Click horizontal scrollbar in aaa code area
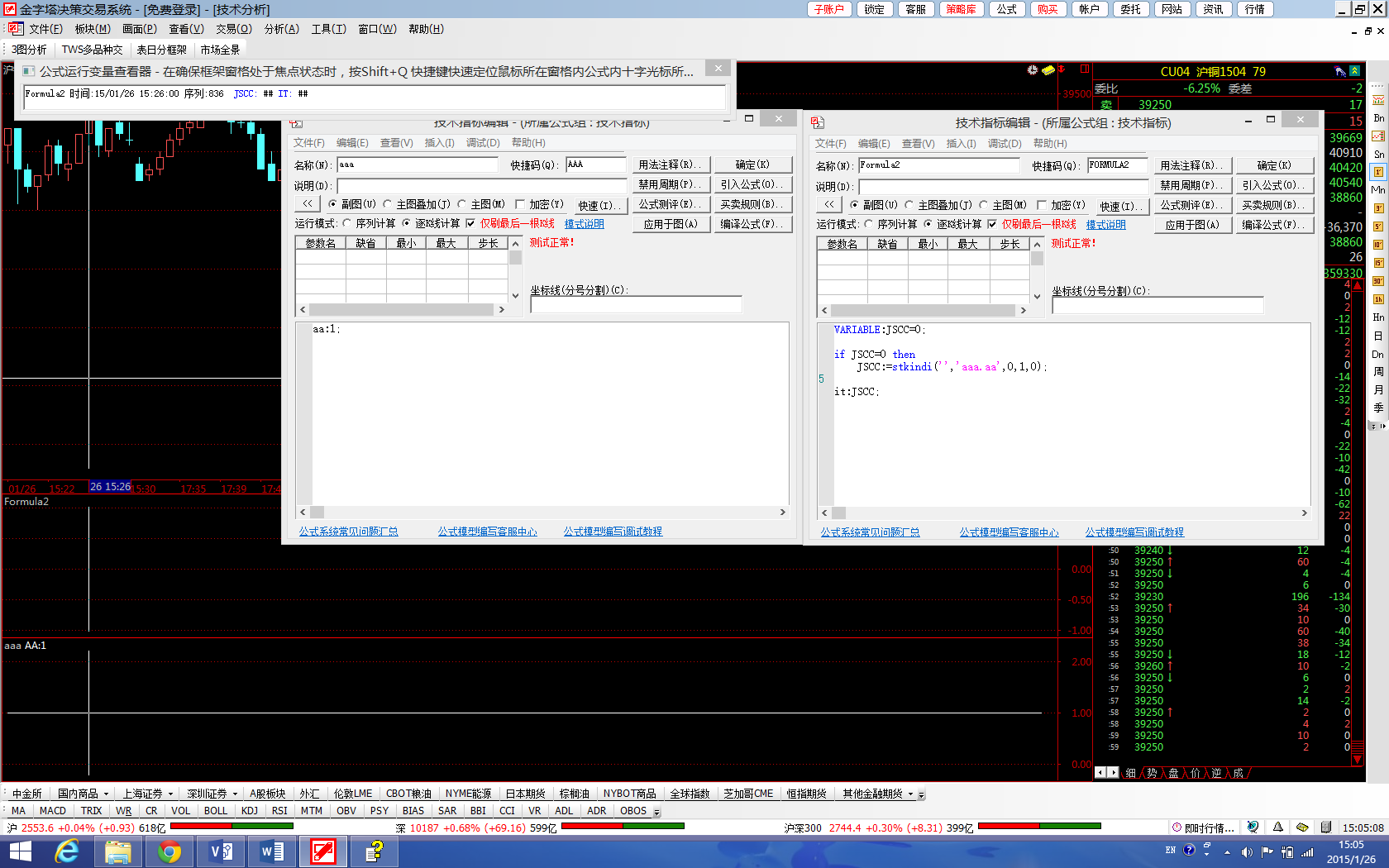This screenshot has height=868, width=1389. coord(542,513)
